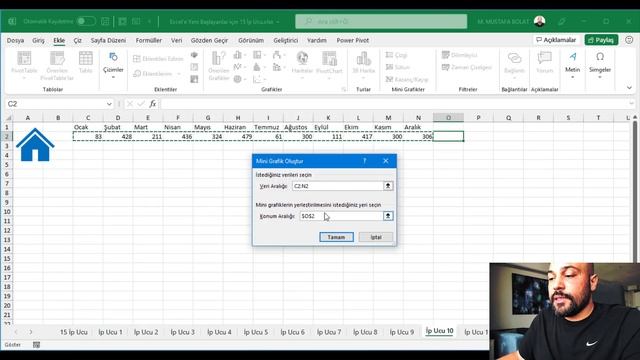
Task: Open the 3B Harita tool
Action: (363, 63)
